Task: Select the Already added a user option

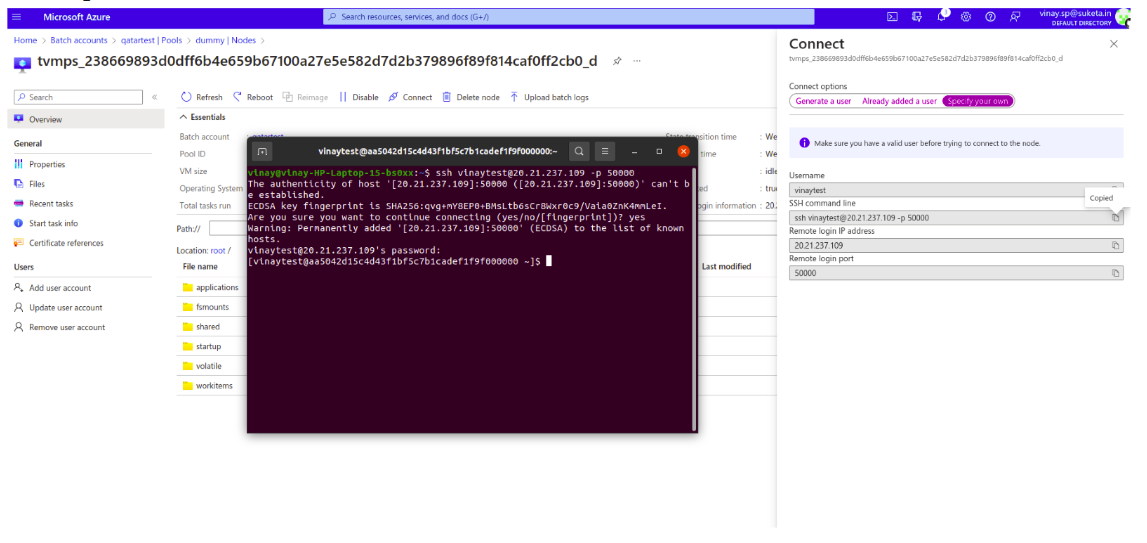Action: point(899,101)
